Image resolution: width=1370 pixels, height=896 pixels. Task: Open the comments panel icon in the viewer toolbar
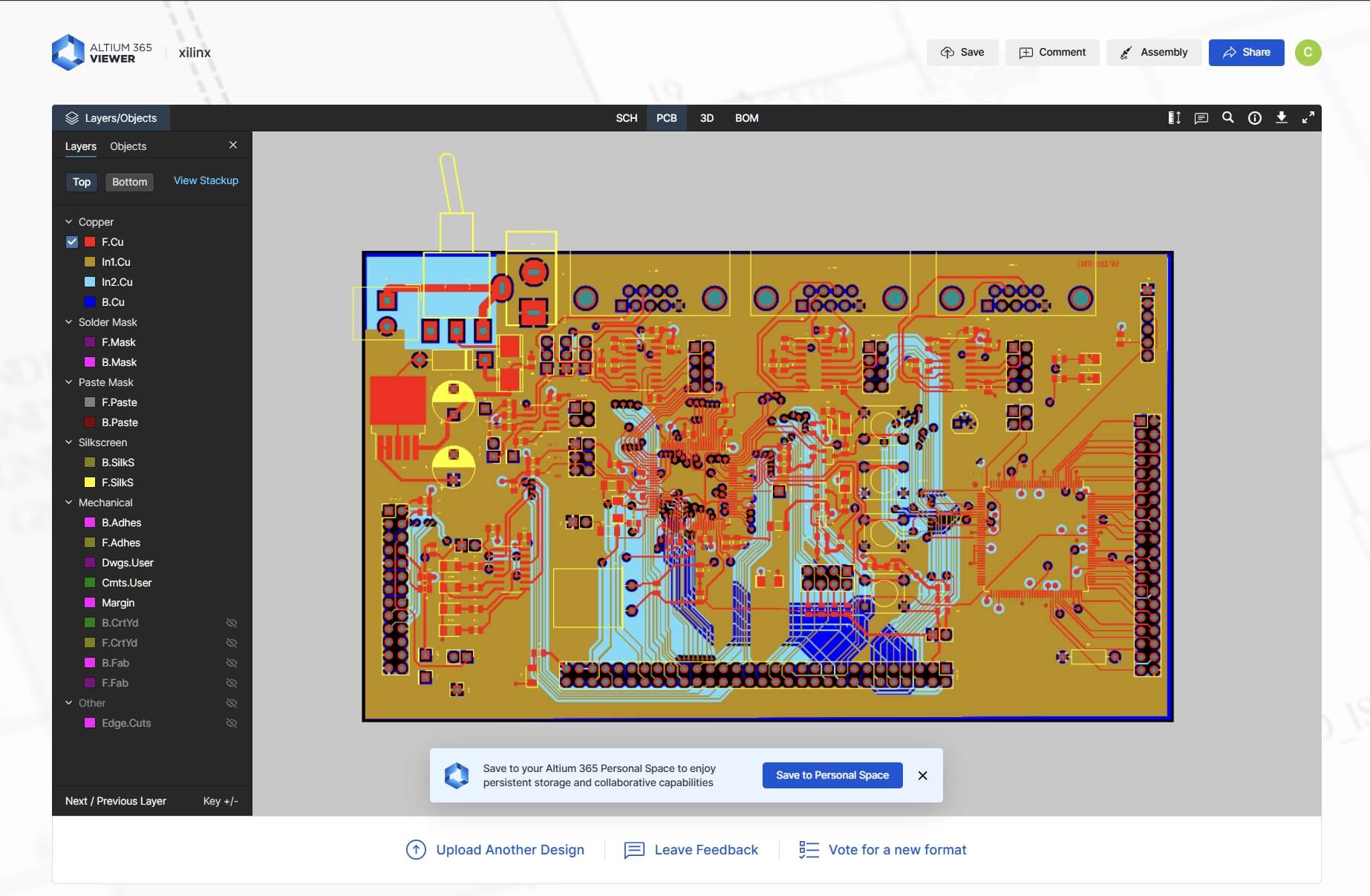[1201, 118]
